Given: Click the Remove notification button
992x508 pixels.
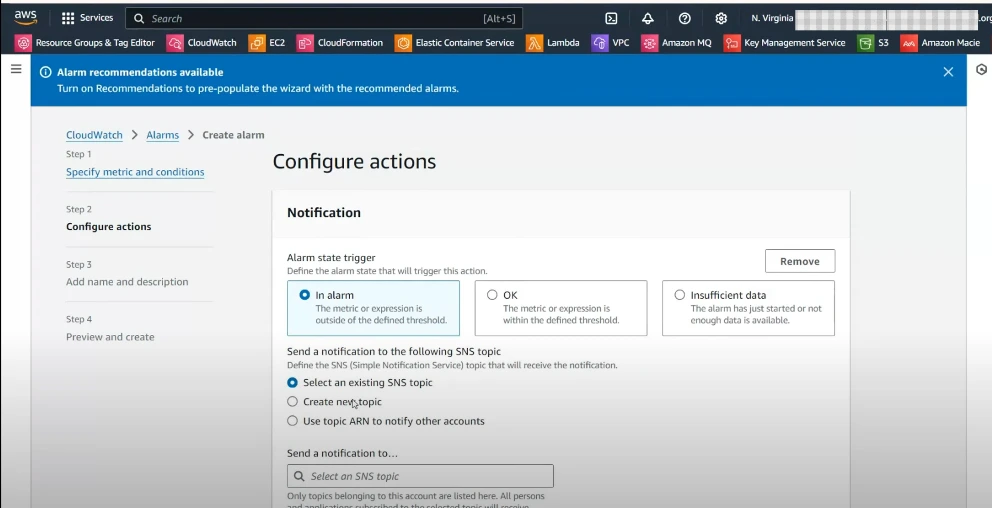Looking at the screenshot, I should point(799,261).
